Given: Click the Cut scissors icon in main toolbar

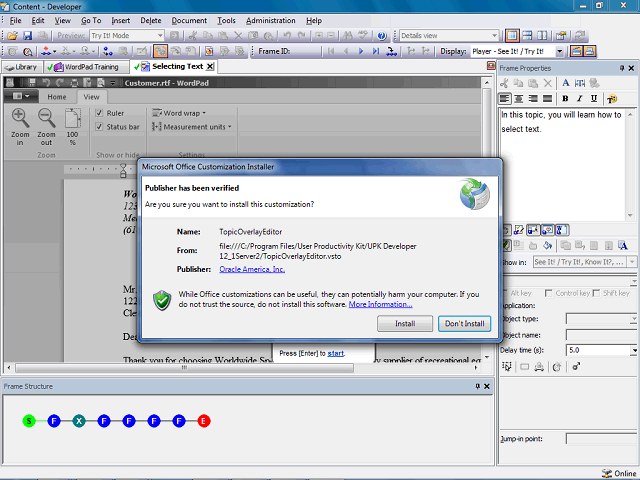Looking at the screenshot, I should [x=193, y=36].
